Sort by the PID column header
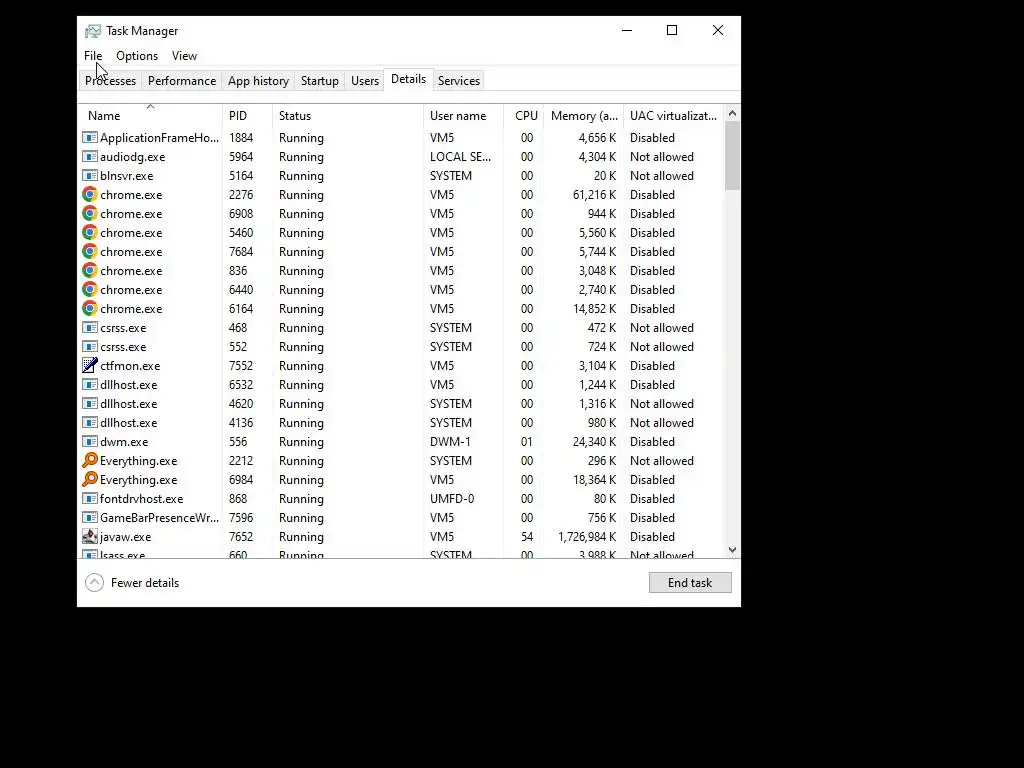The width and height of the screenshot is (1024, 768). click(x=248, y=116)
